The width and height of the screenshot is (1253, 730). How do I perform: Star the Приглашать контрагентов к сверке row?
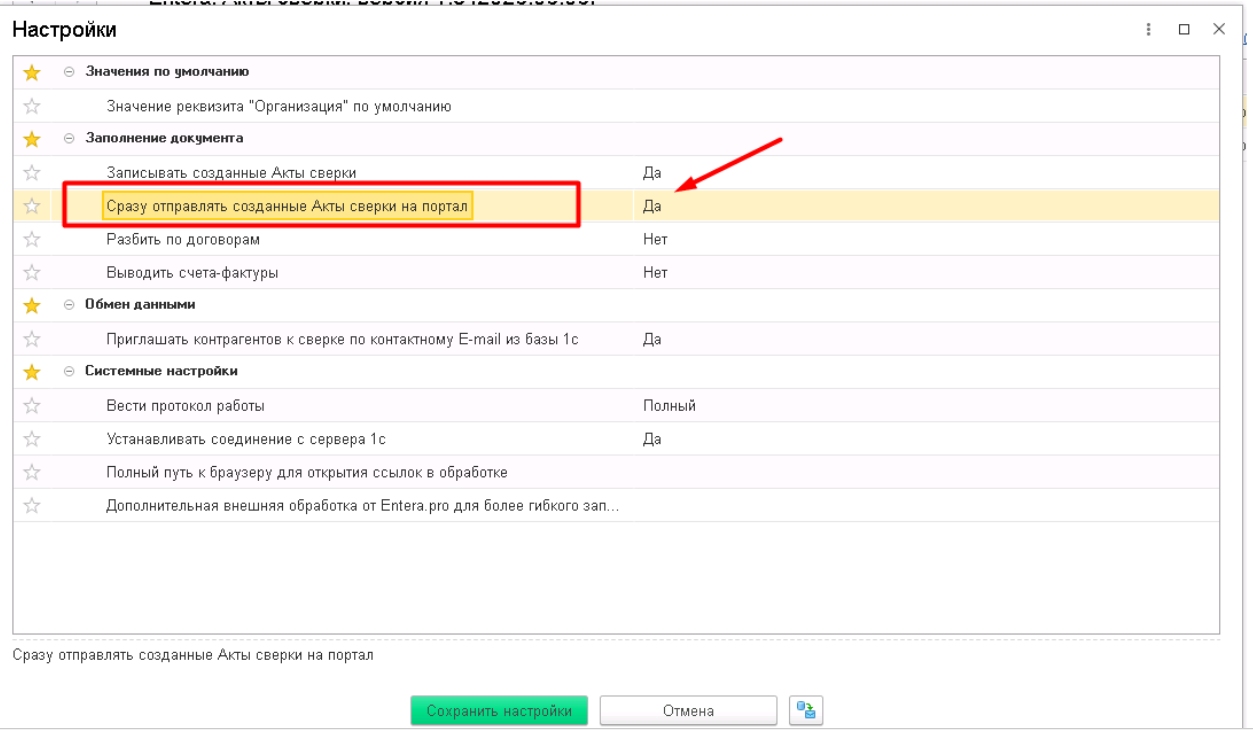click(x=32, y=339)
